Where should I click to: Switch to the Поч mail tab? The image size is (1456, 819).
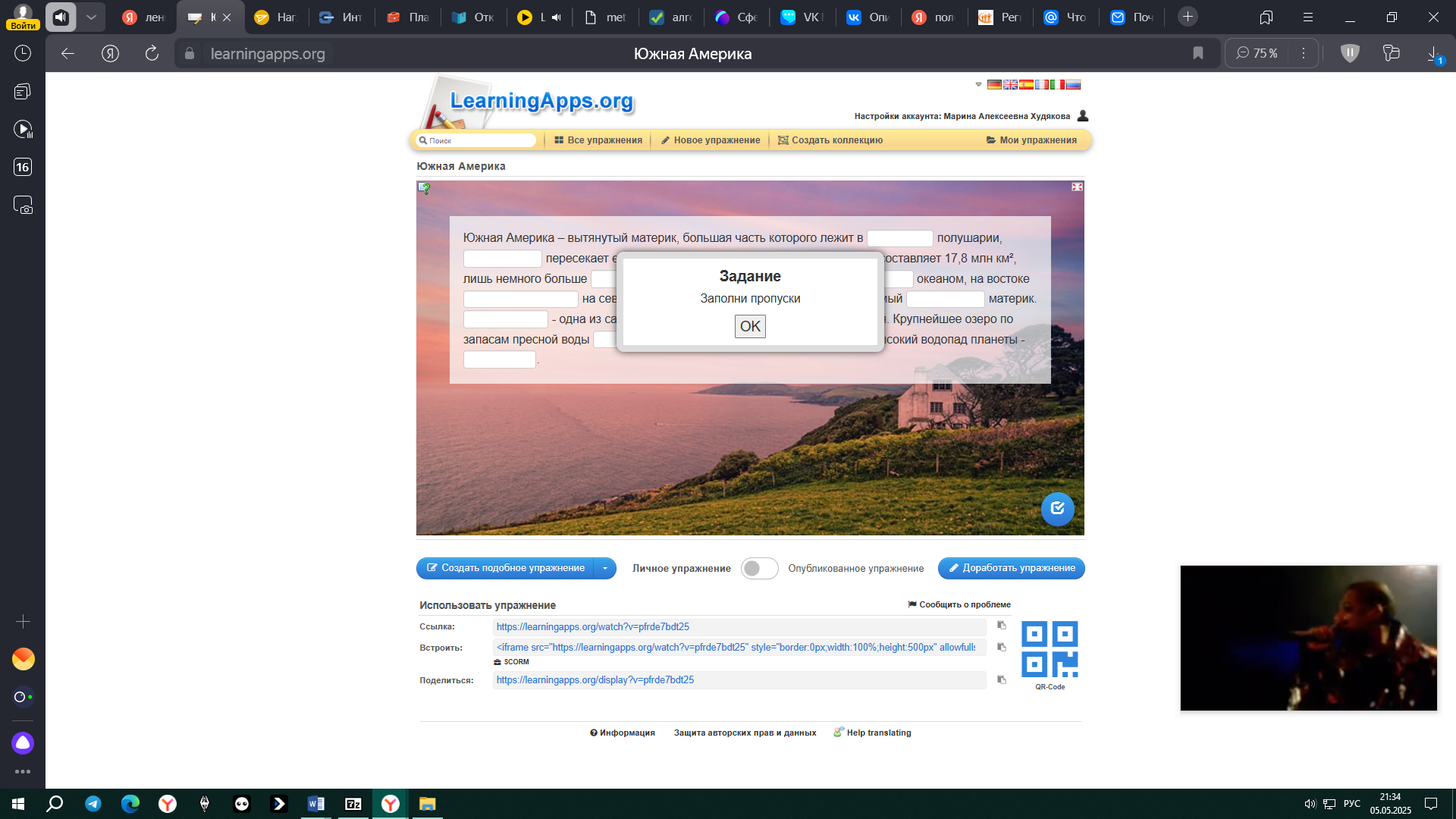point(1131,17)
